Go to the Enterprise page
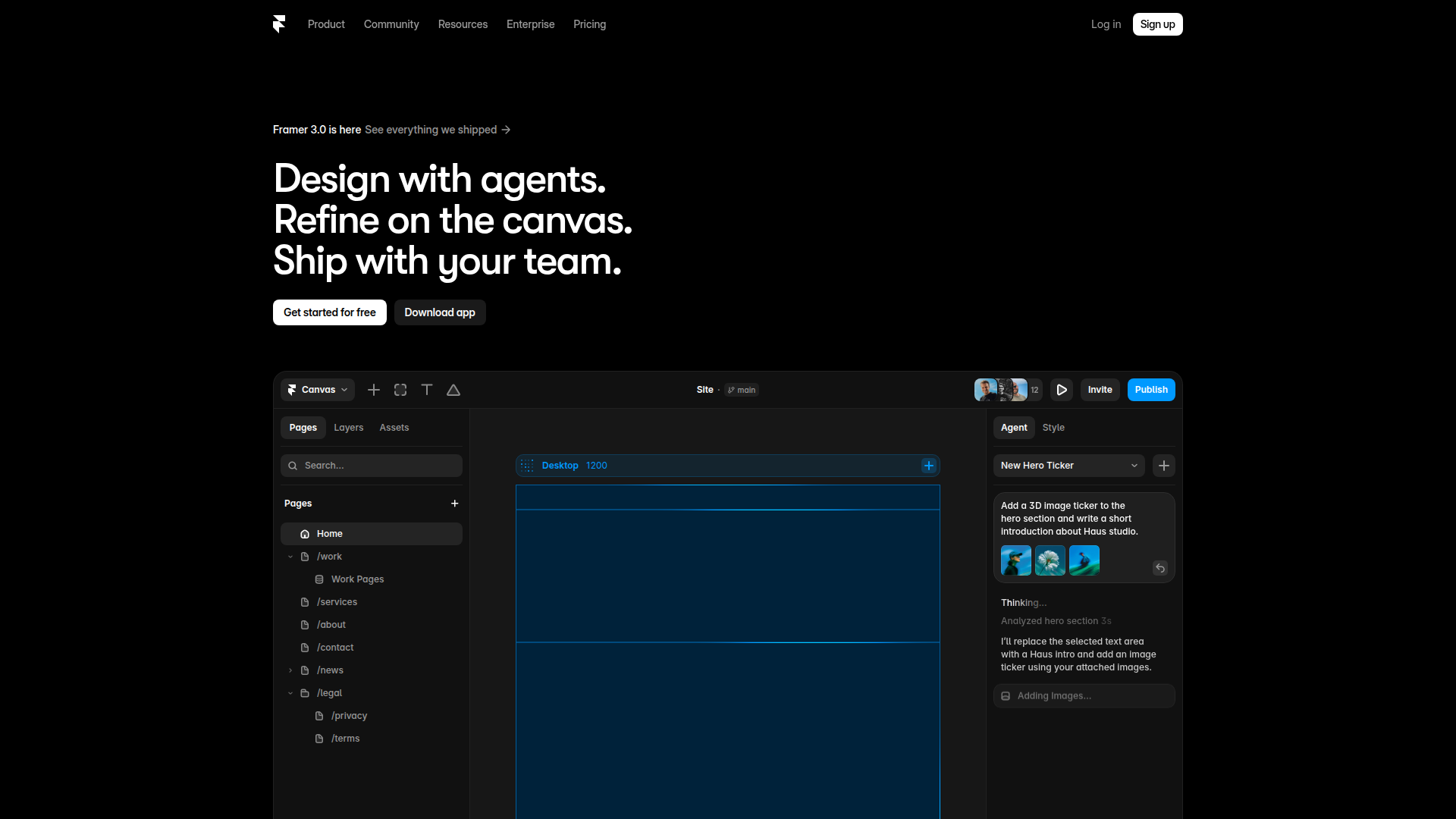The height and width of the screenshot is (819, 1456). [x=530, y=24]
